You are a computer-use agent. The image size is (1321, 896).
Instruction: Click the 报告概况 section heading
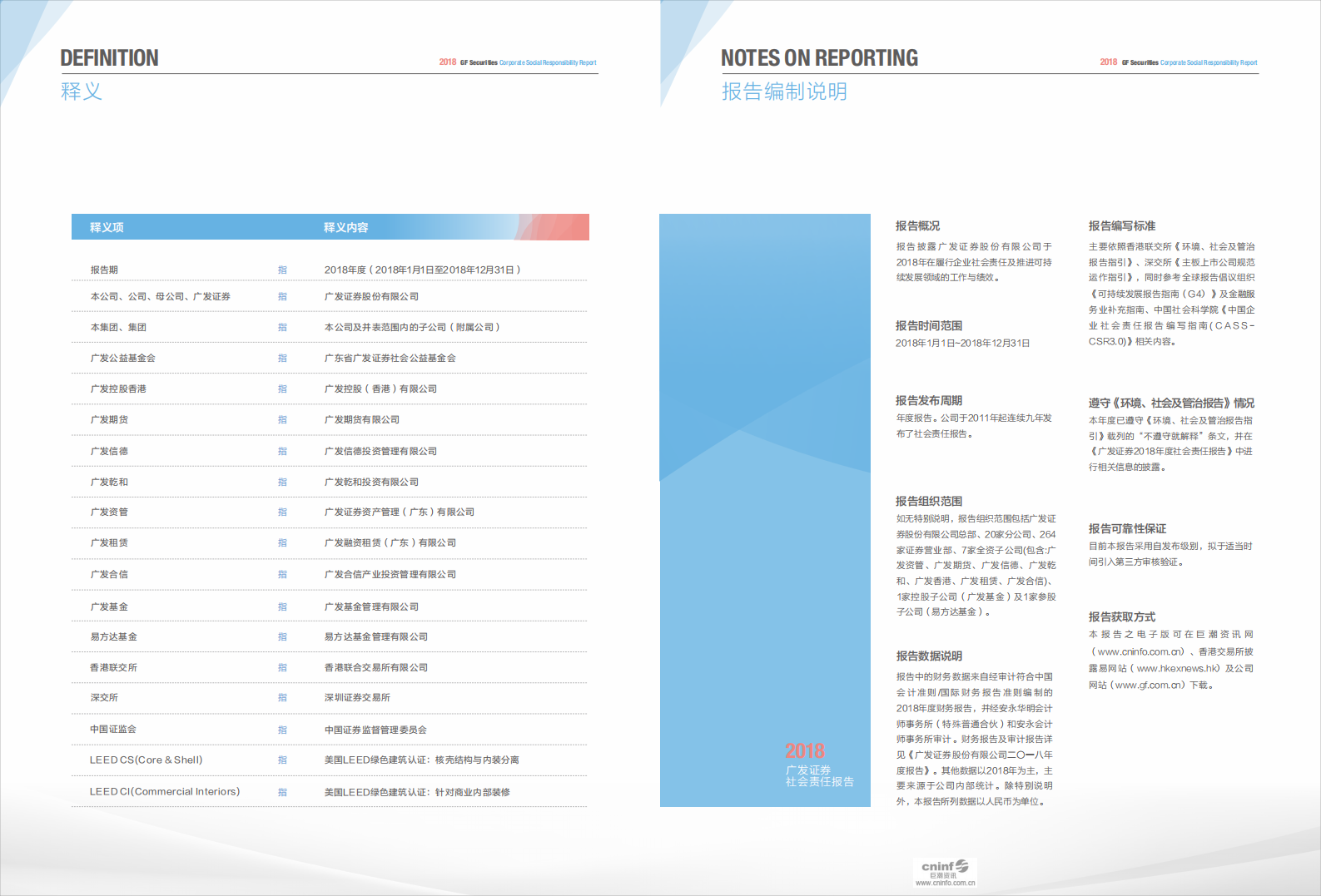(x=917, y=225)
